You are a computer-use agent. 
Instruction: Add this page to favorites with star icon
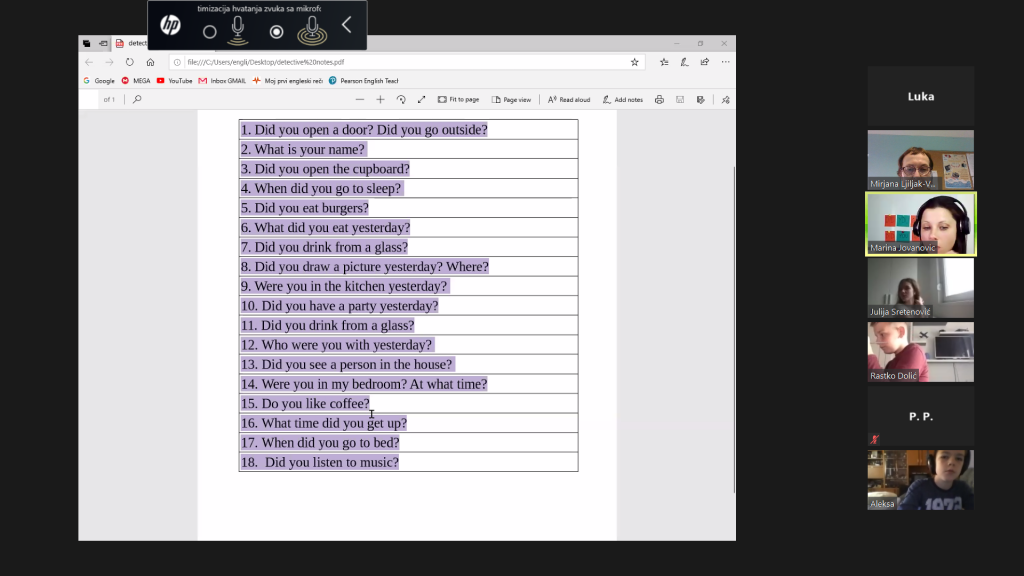(634, 62)
